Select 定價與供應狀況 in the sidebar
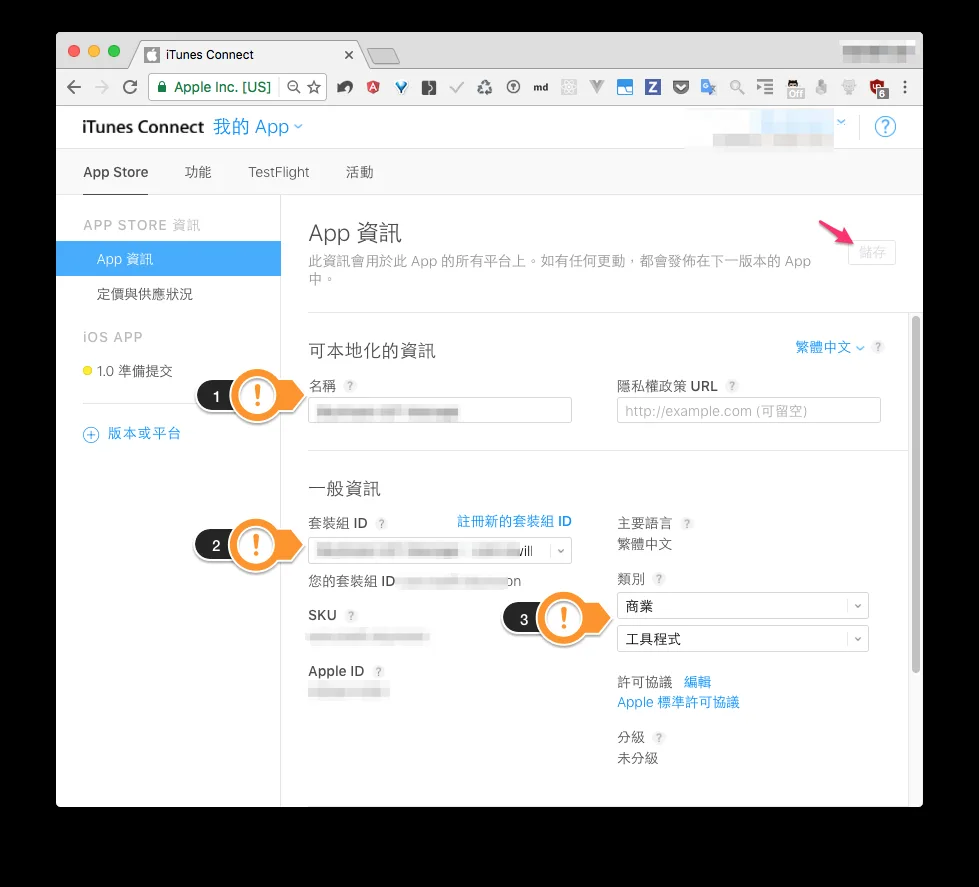 coord(144,294)
